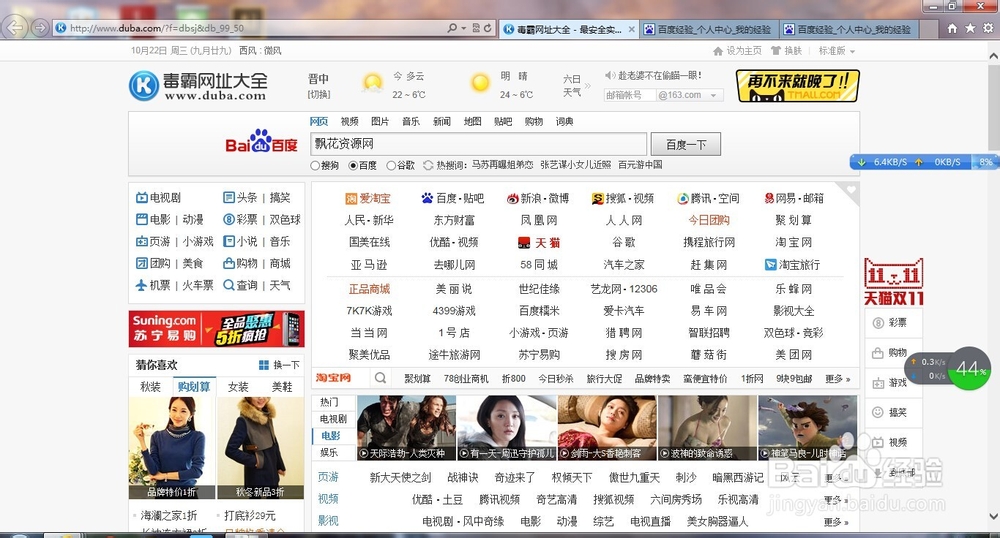Switch to the 图片 search tab
1000x538 pixels.
point(379,121)
